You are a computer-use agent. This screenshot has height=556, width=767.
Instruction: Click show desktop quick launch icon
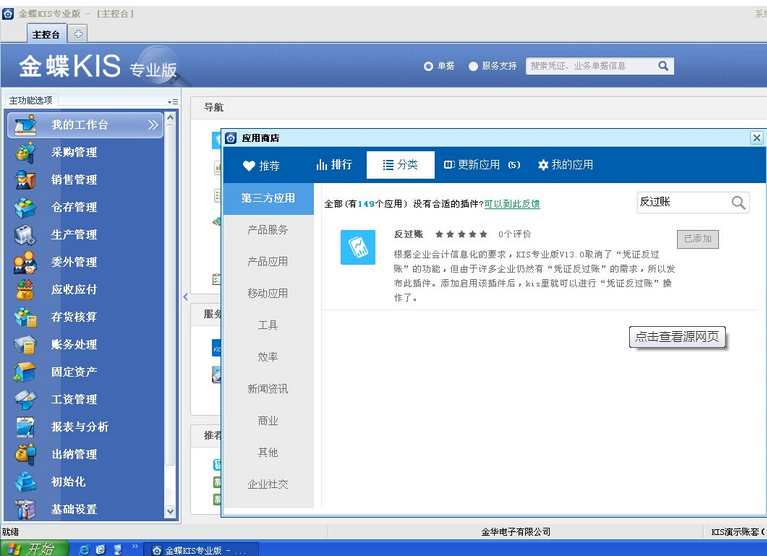click(x=117, y=550)
